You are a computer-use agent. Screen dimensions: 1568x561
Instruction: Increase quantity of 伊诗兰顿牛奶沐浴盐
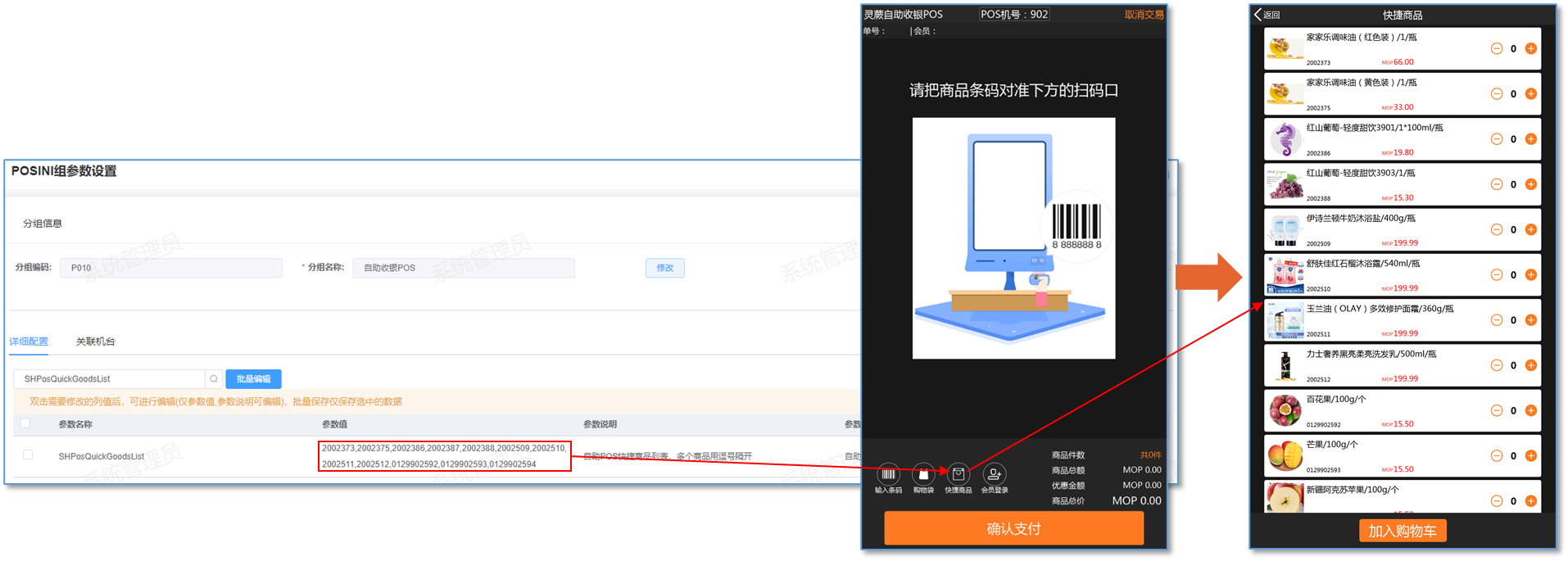[x=1530, y=230]
